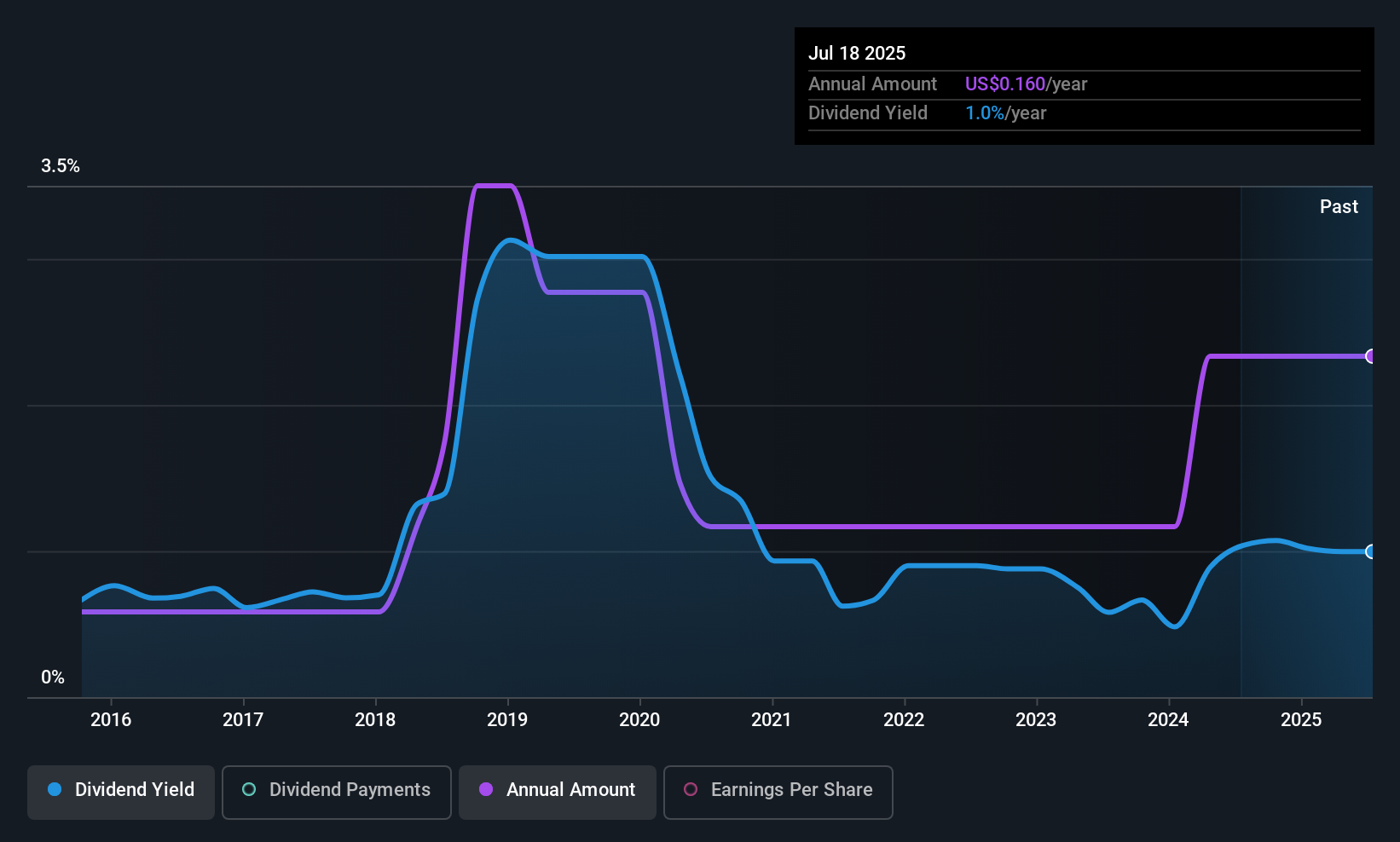Click the purple Annual Amount legend dot
Image resolution: width=1400 pixels, height=842 pixels.
click(486, 789)
